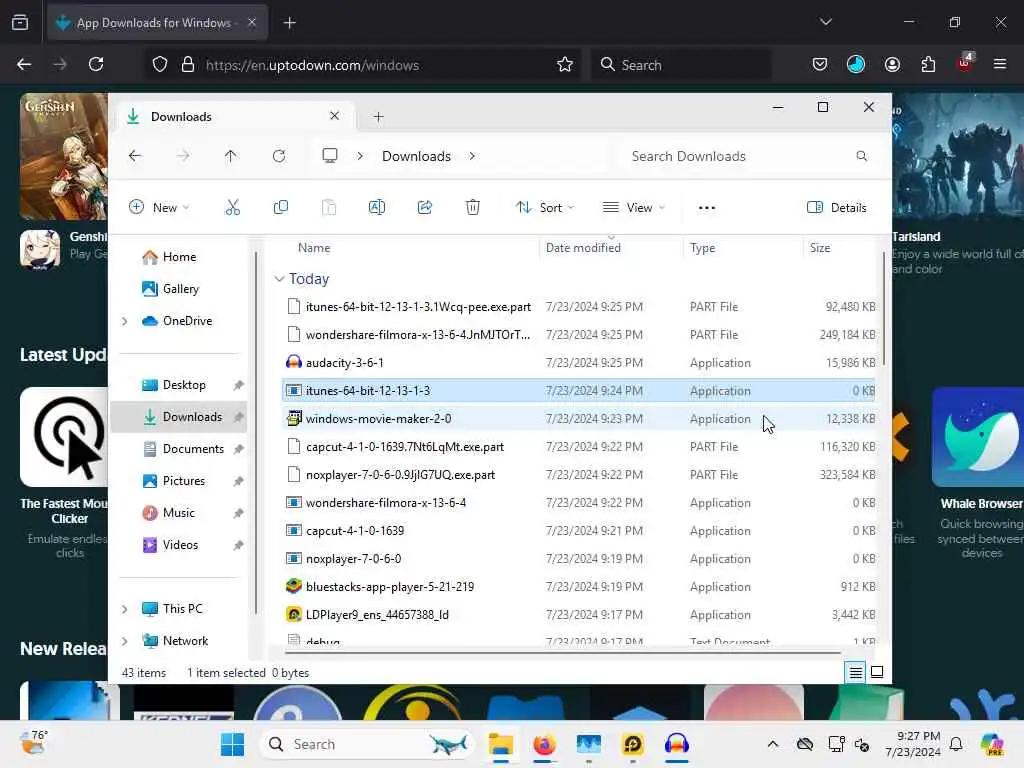This screenshot has width=1024, height=768.
Task: Click the Share icon in Explorer toolbar
Action: [x=424, y=208]
